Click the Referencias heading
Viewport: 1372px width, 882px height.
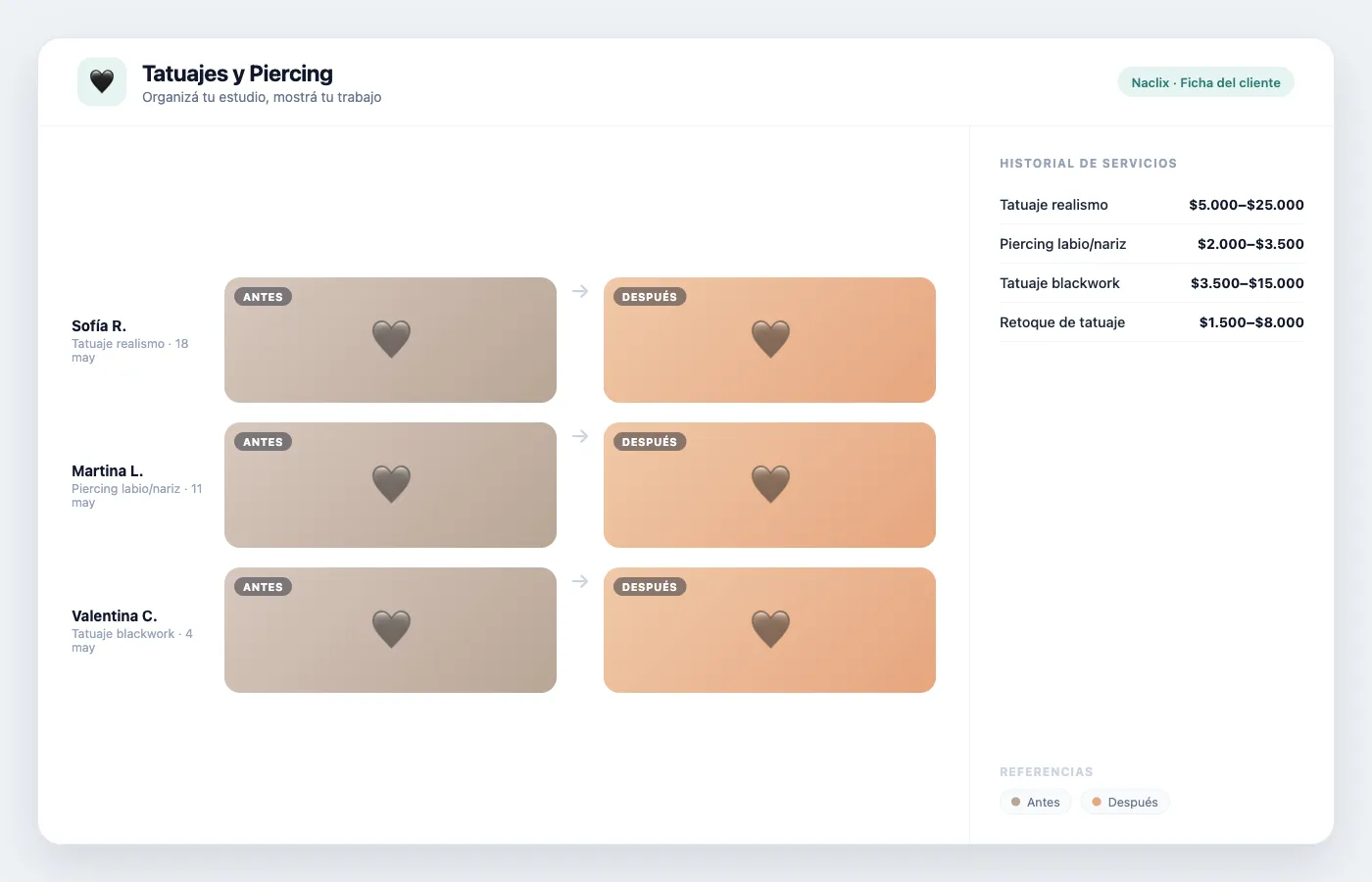1047,772
